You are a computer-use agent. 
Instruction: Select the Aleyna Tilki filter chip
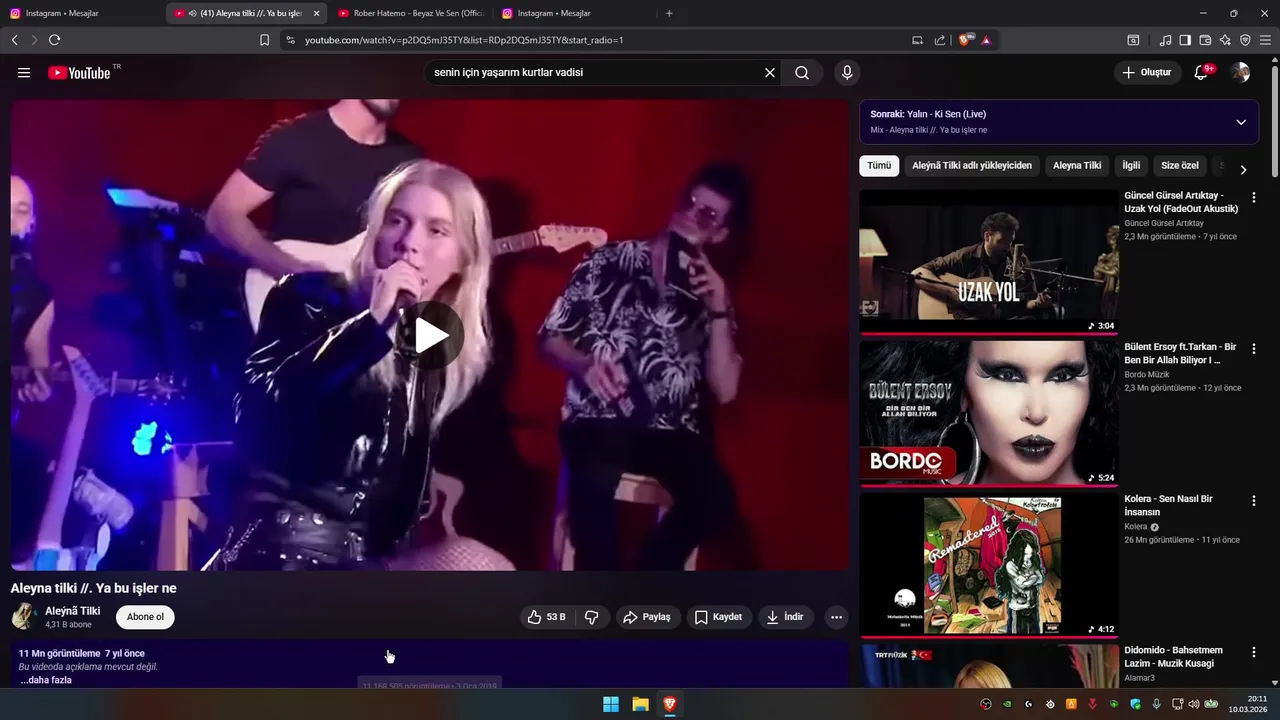pos(1077,166)
